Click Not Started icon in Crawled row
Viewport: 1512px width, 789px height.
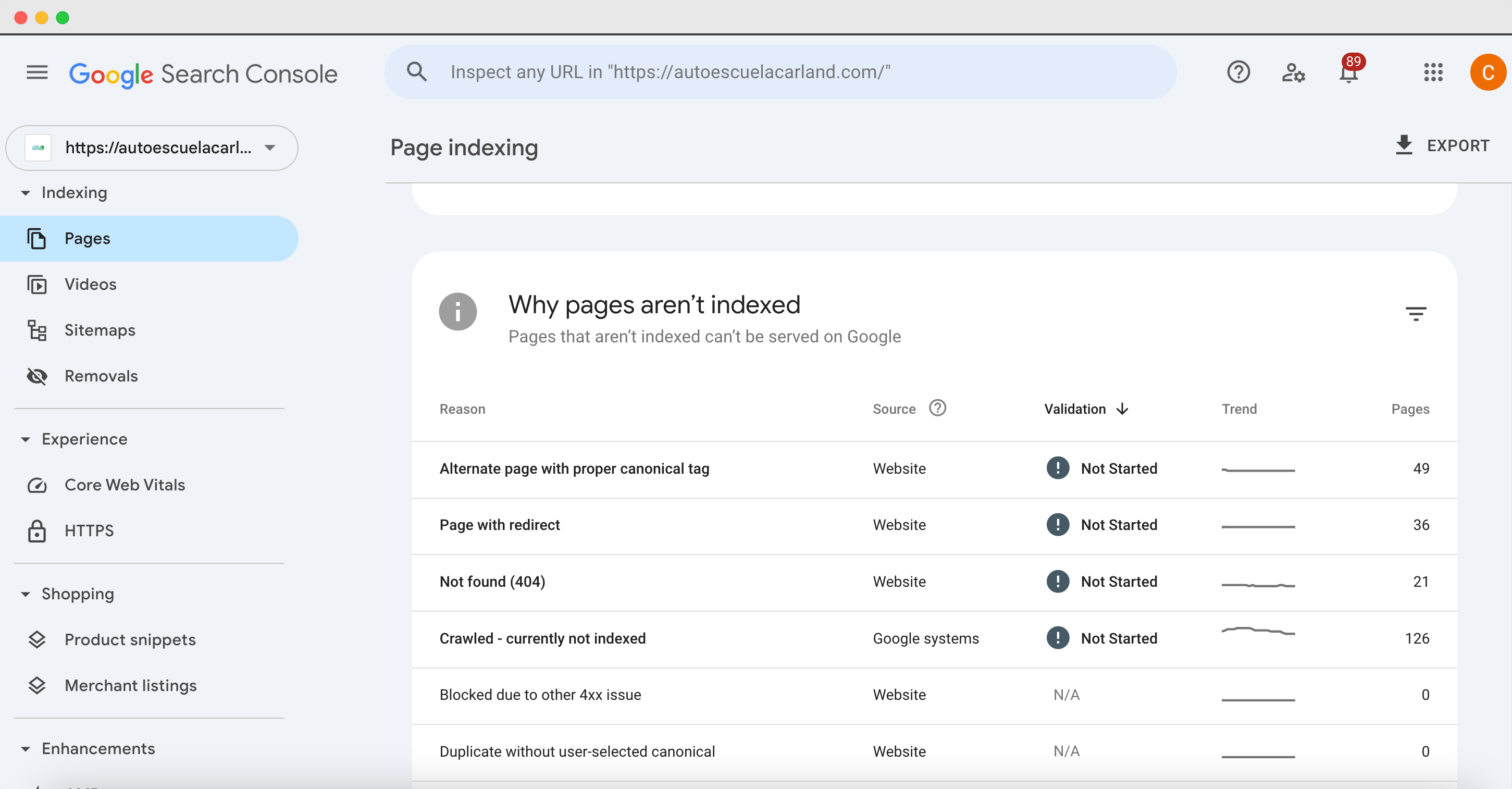pyautogui.click(x=1058, y=638)
